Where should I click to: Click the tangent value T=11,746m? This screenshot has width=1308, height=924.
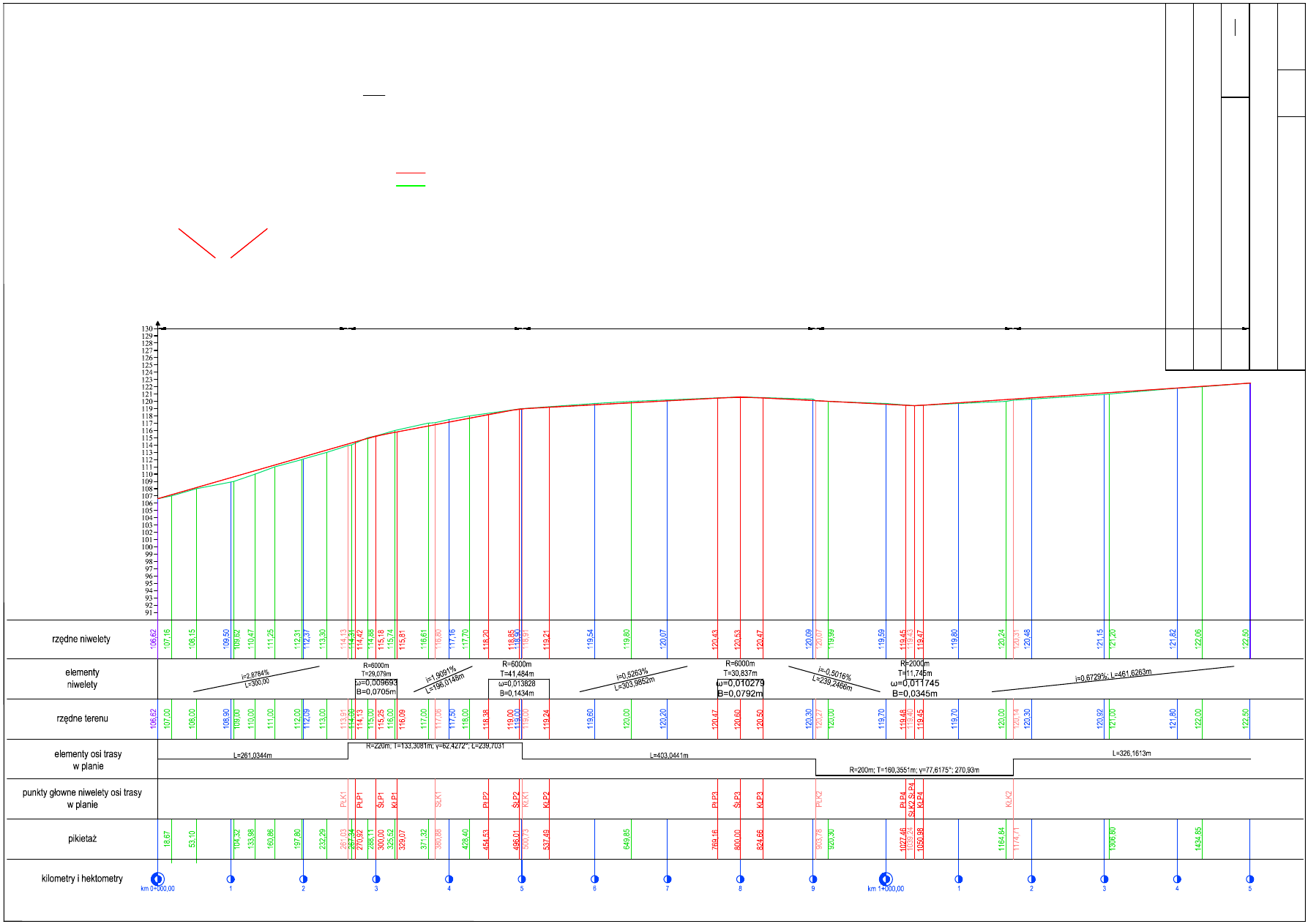tap(915, 673)
